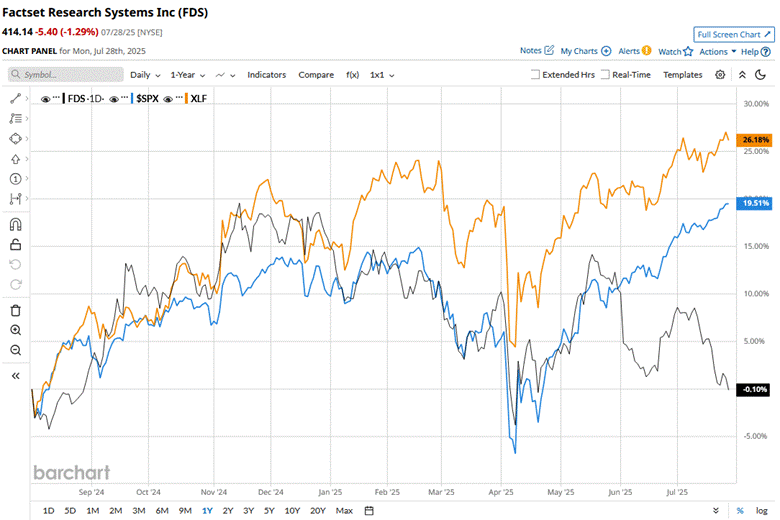Screen dimensions: 780x520
Task: Open the Actions dropdown menu
Action: coord(718,51)
